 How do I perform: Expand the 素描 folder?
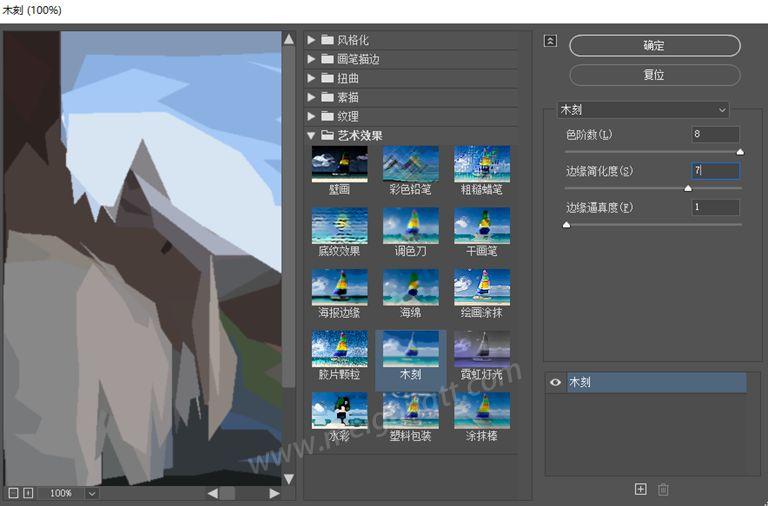[x=311, y=97]
